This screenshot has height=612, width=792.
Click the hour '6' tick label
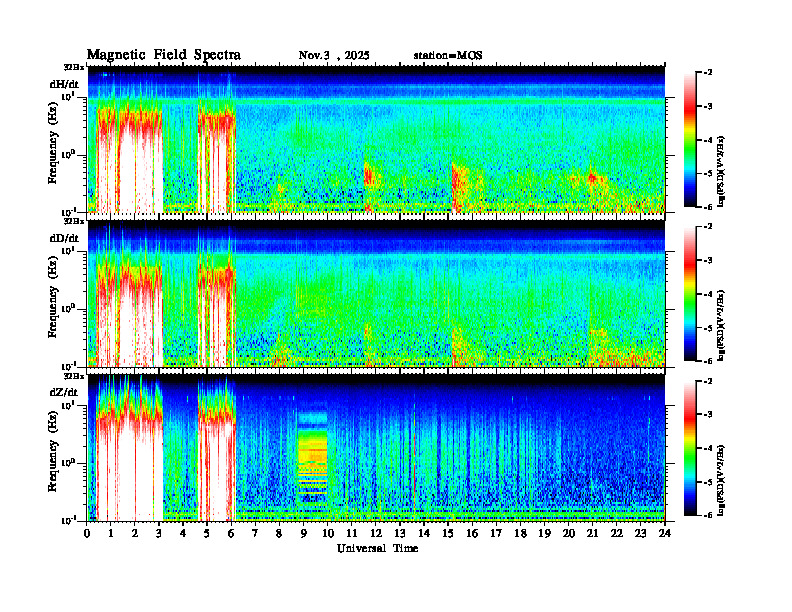pyautogui.click(x=231, y=533)
